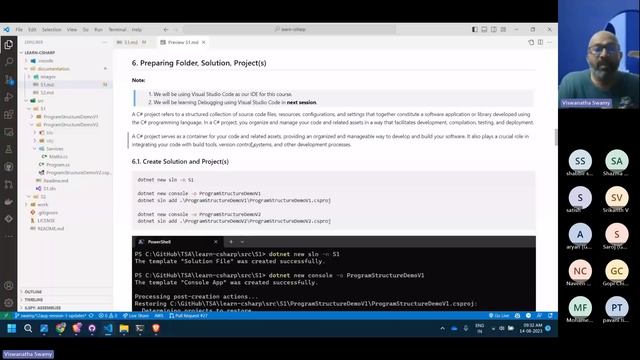640x360 pixels.
Task: Open the Search view in activity bar
Action: [x=9, y=62]
